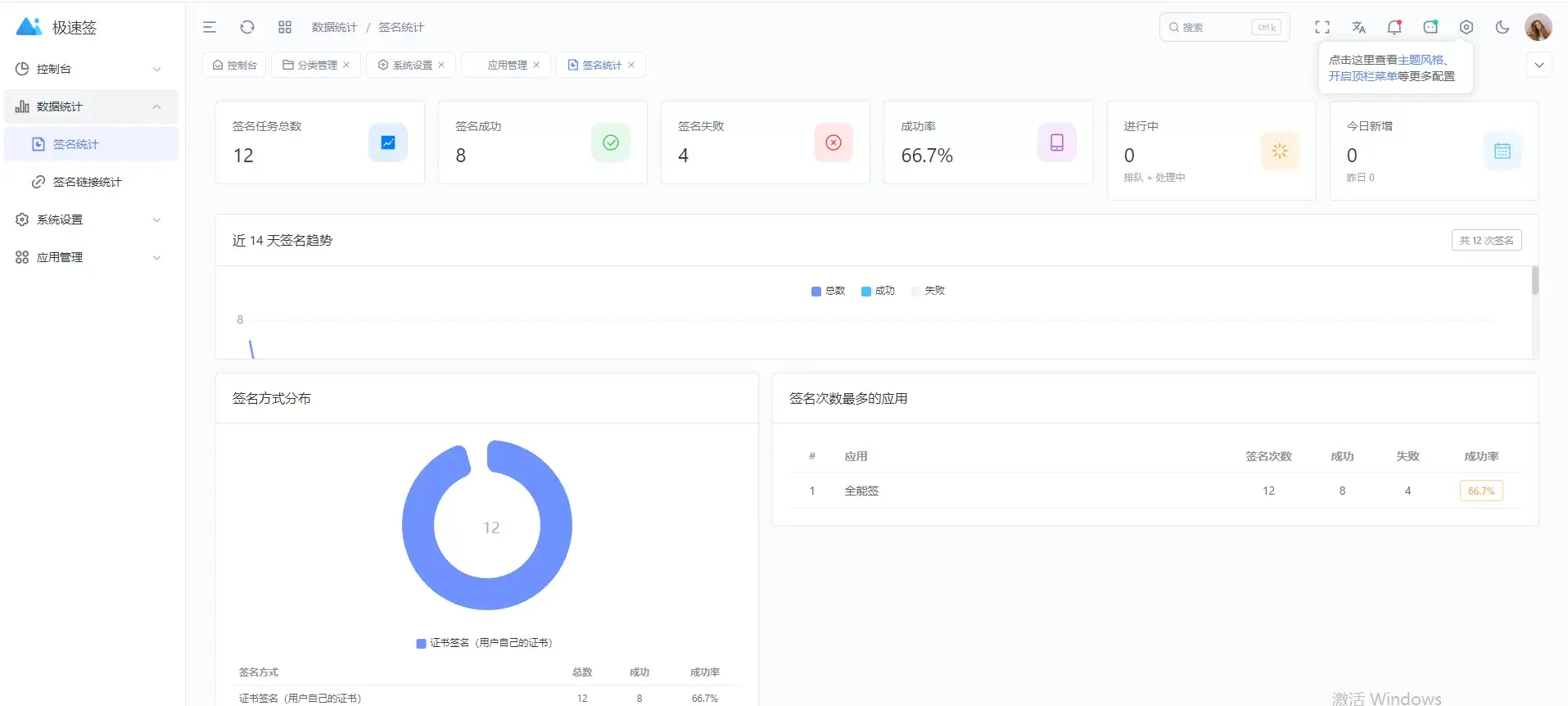Open the settings gear in top bar
1568x706 pixels.
(1466, 27)
